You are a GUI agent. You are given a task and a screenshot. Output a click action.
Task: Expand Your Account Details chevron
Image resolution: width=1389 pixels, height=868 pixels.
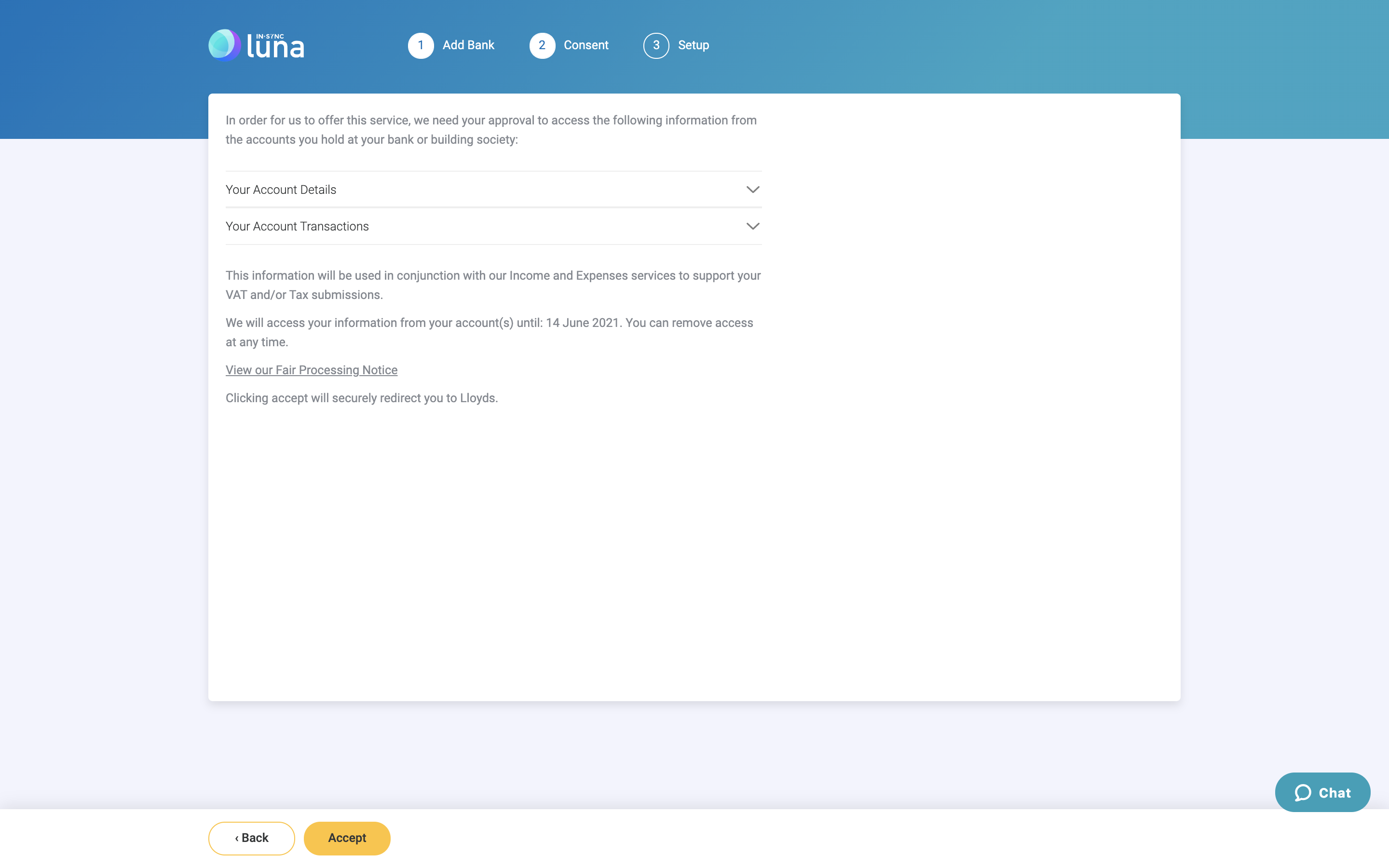click(x=752, y=190)
